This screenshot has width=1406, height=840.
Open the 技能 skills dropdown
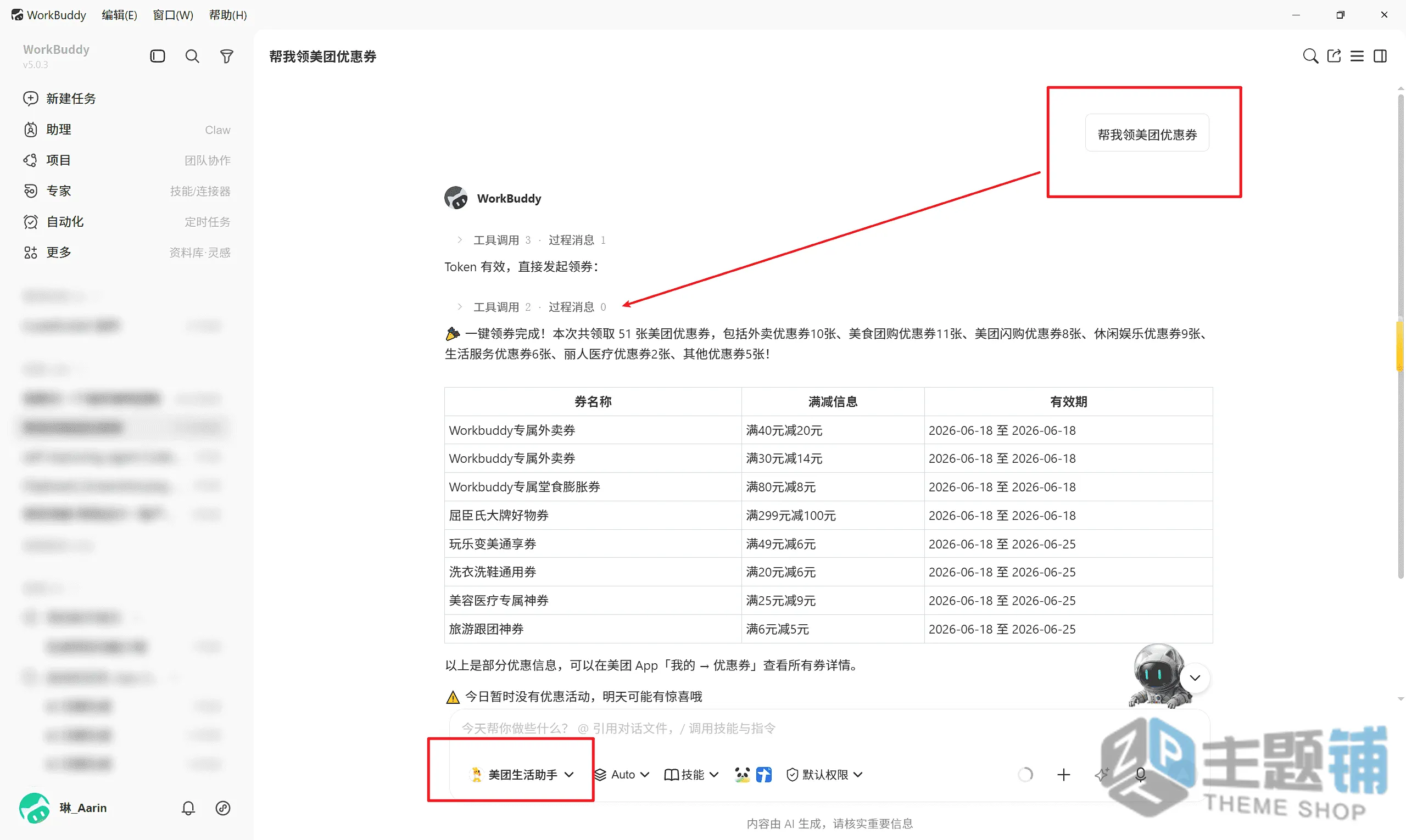691,774
